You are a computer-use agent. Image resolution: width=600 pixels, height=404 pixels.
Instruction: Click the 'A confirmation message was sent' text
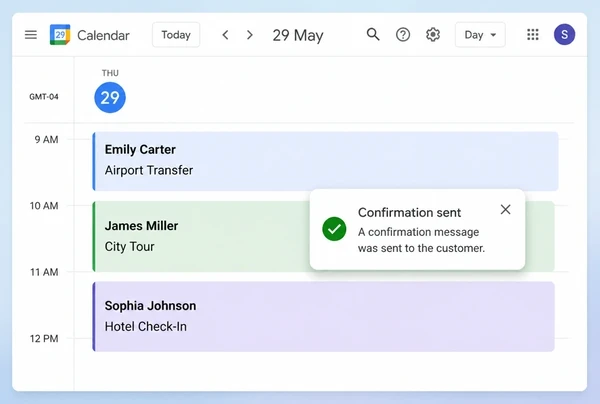(421, 240)
